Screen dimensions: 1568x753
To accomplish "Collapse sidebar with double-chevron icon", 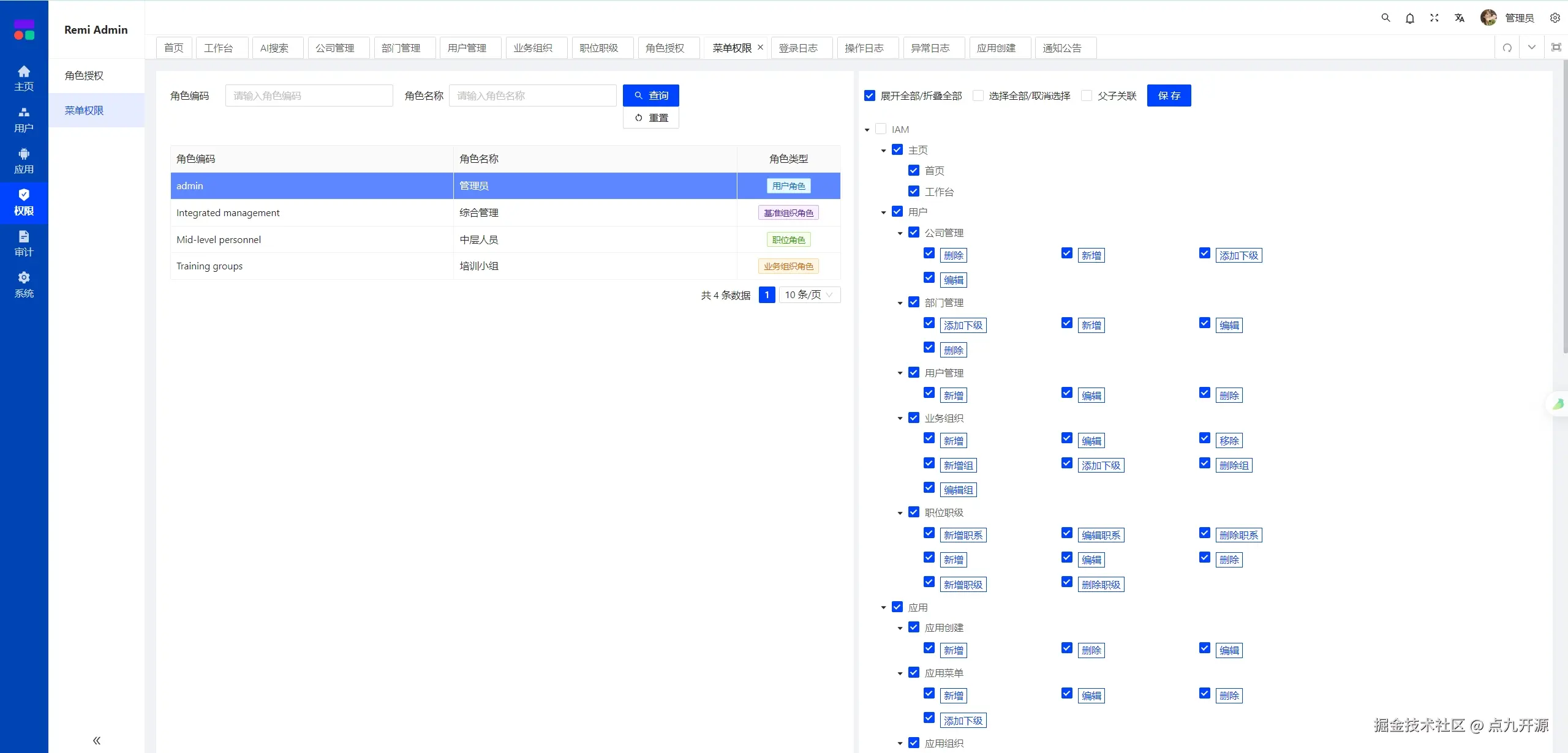I will (96, 740).
